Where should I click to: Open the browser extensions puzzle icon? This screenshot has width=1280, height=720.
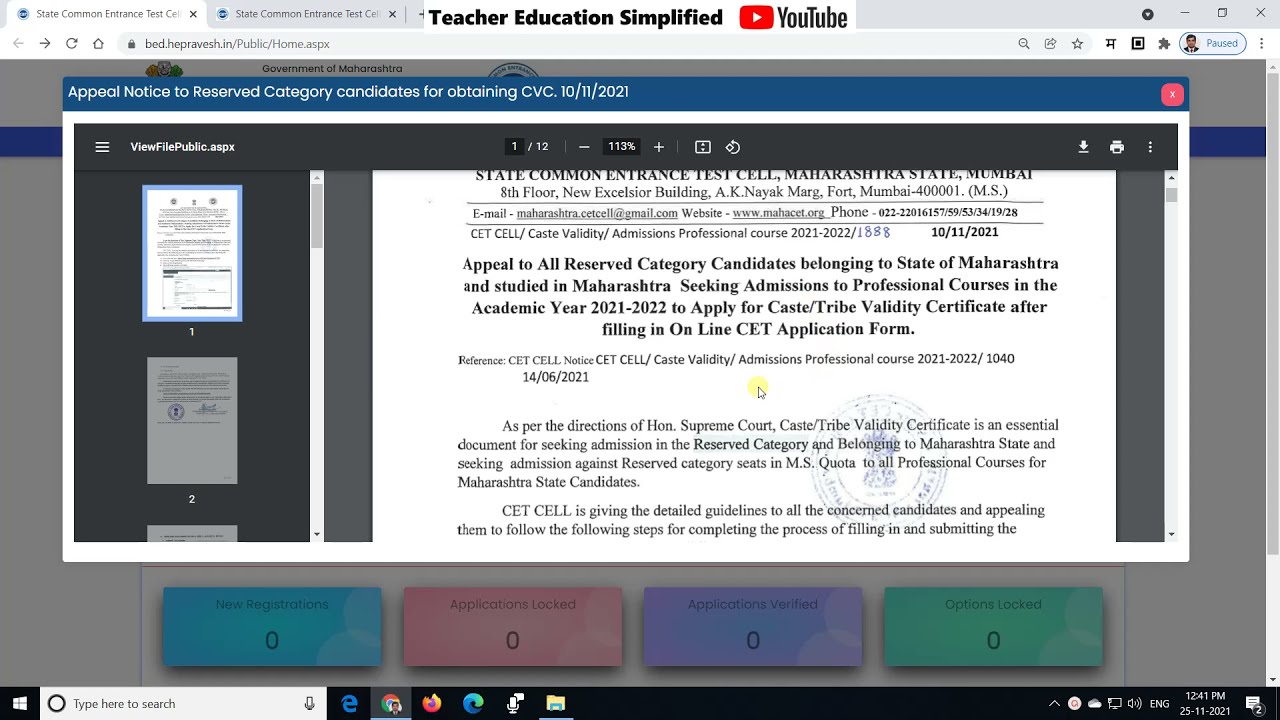[1164, 44]
